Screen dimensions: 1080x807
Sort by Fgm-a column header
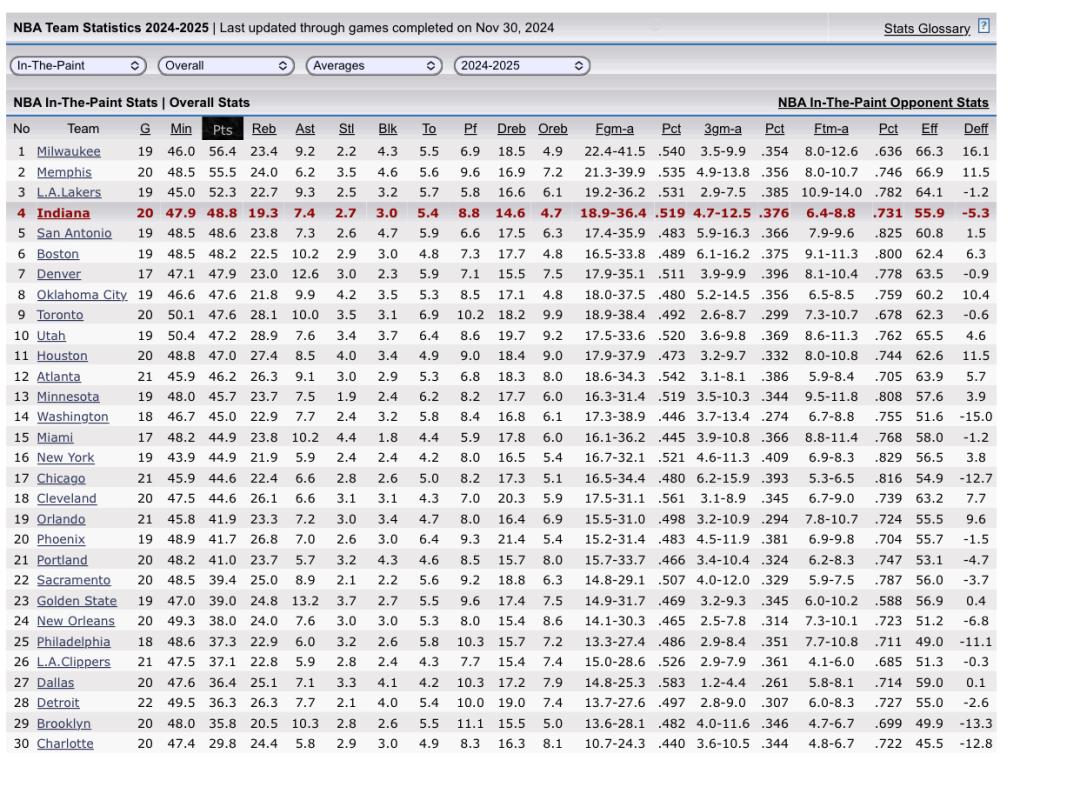614,129
